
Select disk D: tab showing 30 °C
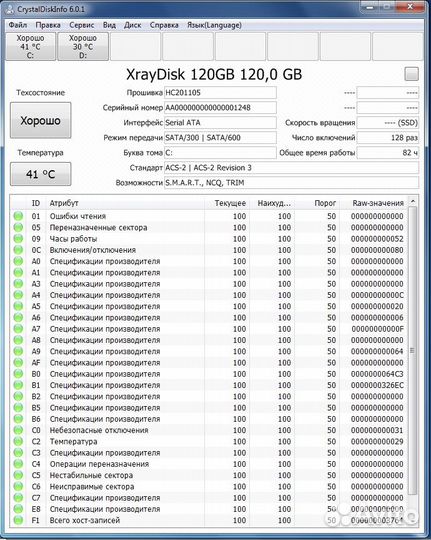point(83,46)
